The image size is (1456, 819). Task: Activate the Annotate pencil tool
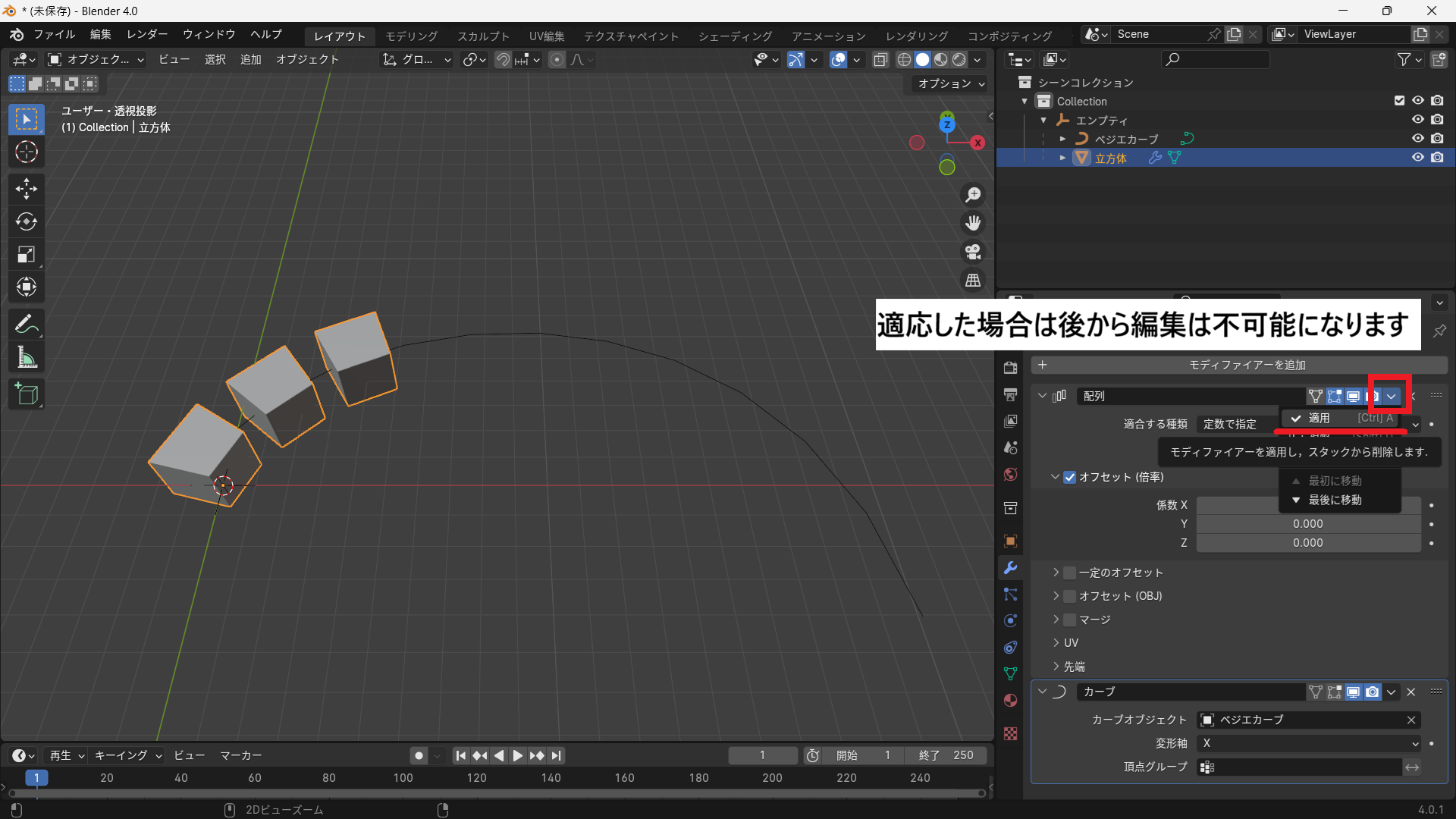point(27,325)
